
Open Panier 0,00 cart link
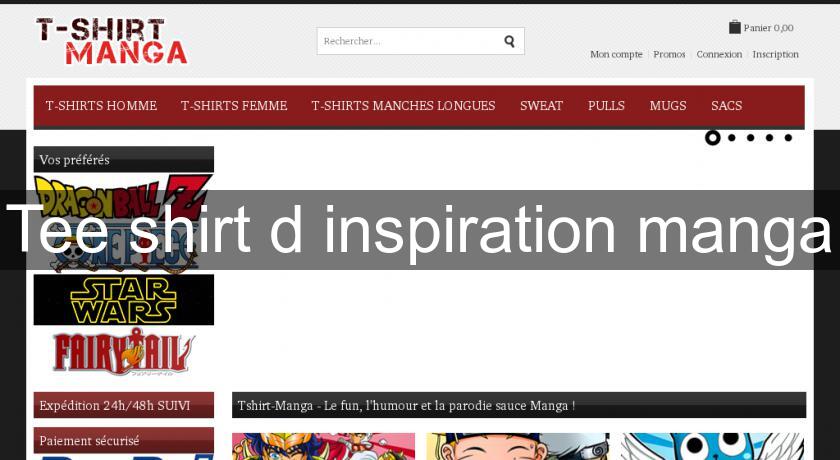[x=768, y=28]
